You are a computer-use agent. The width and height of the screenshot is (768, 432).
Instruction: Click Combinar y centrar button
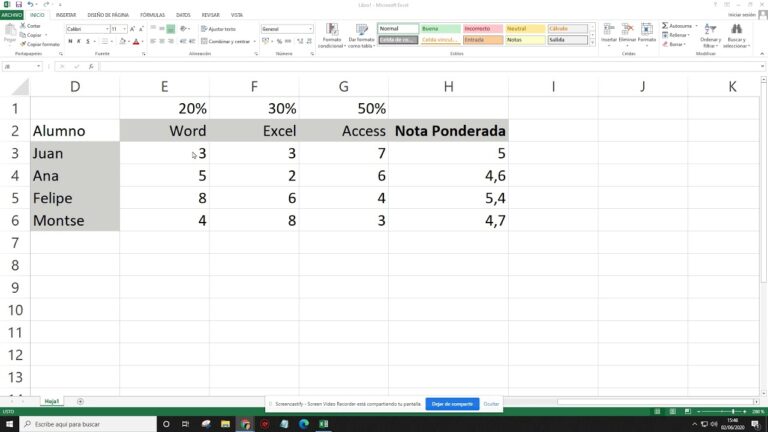(x=225, y=42)
